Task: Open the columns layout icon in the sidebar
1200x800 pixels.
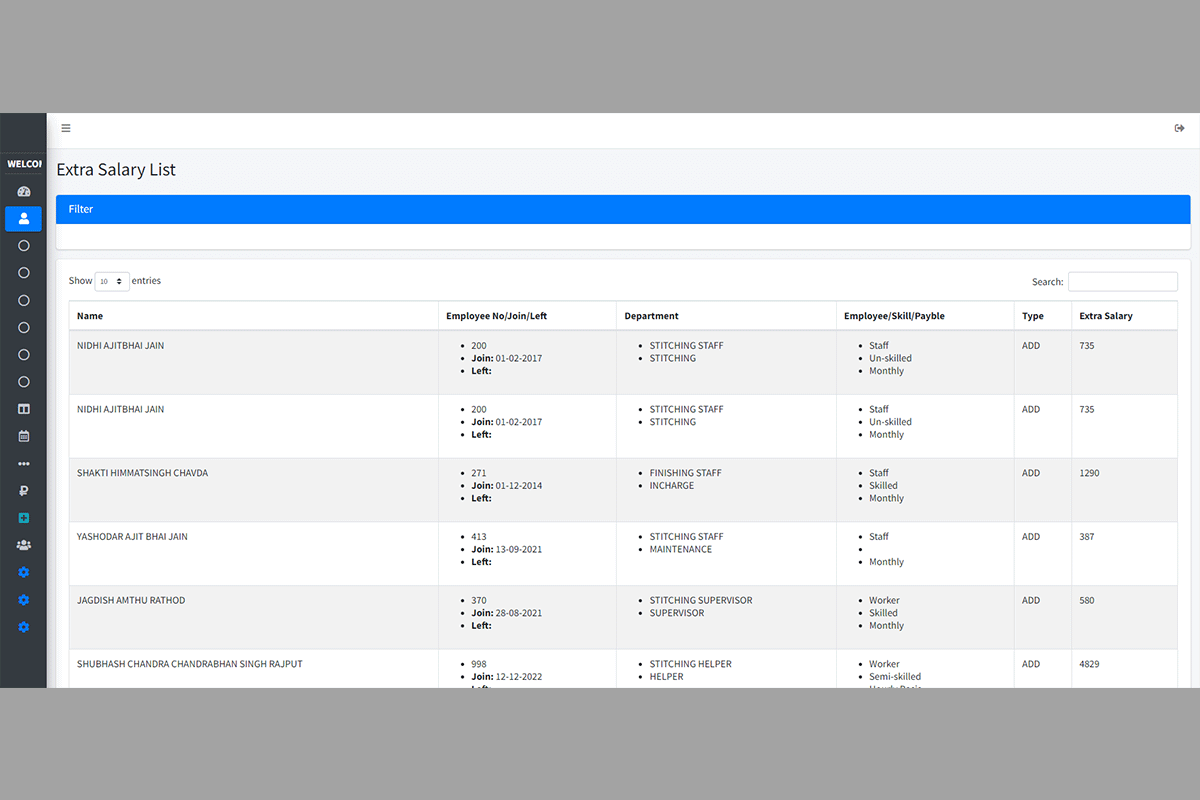Action: (24, 409)
